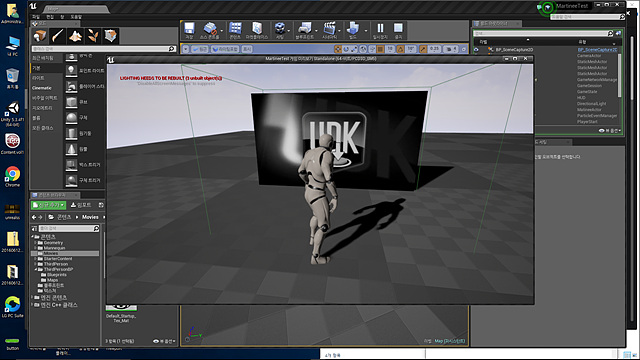Open the Blueprints toolbar icon
Image resolution: width=640 pixels, height=360 pixels.
(x=304, y=30)
